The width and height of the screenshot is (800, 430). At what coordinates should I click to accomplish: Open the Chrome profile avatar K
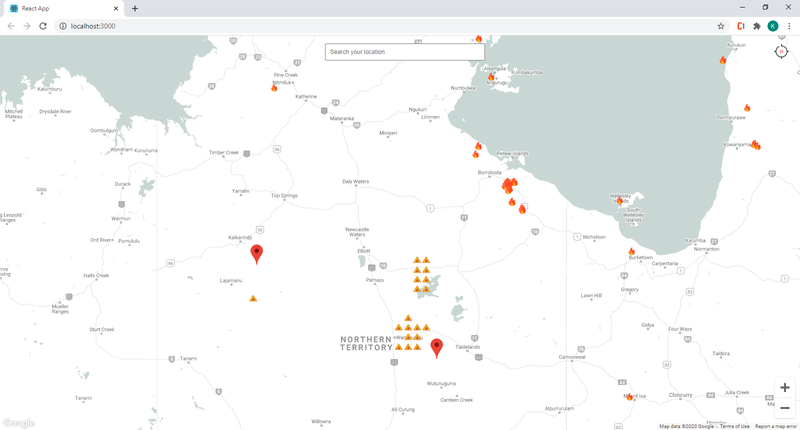tap(773, 25)
